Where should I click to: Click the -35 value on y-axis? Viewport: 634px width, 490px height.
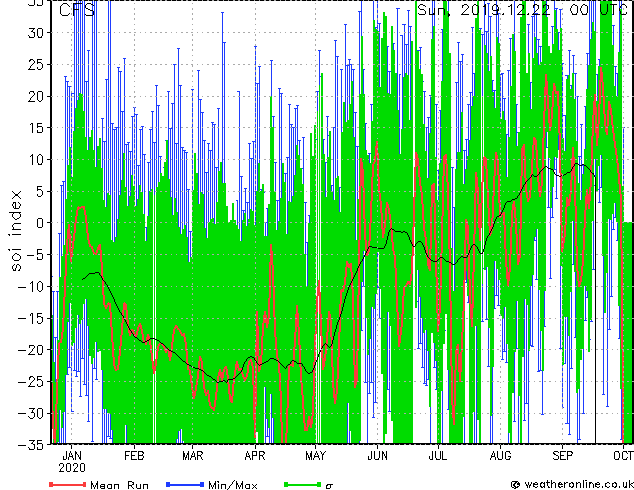(30, 445)
